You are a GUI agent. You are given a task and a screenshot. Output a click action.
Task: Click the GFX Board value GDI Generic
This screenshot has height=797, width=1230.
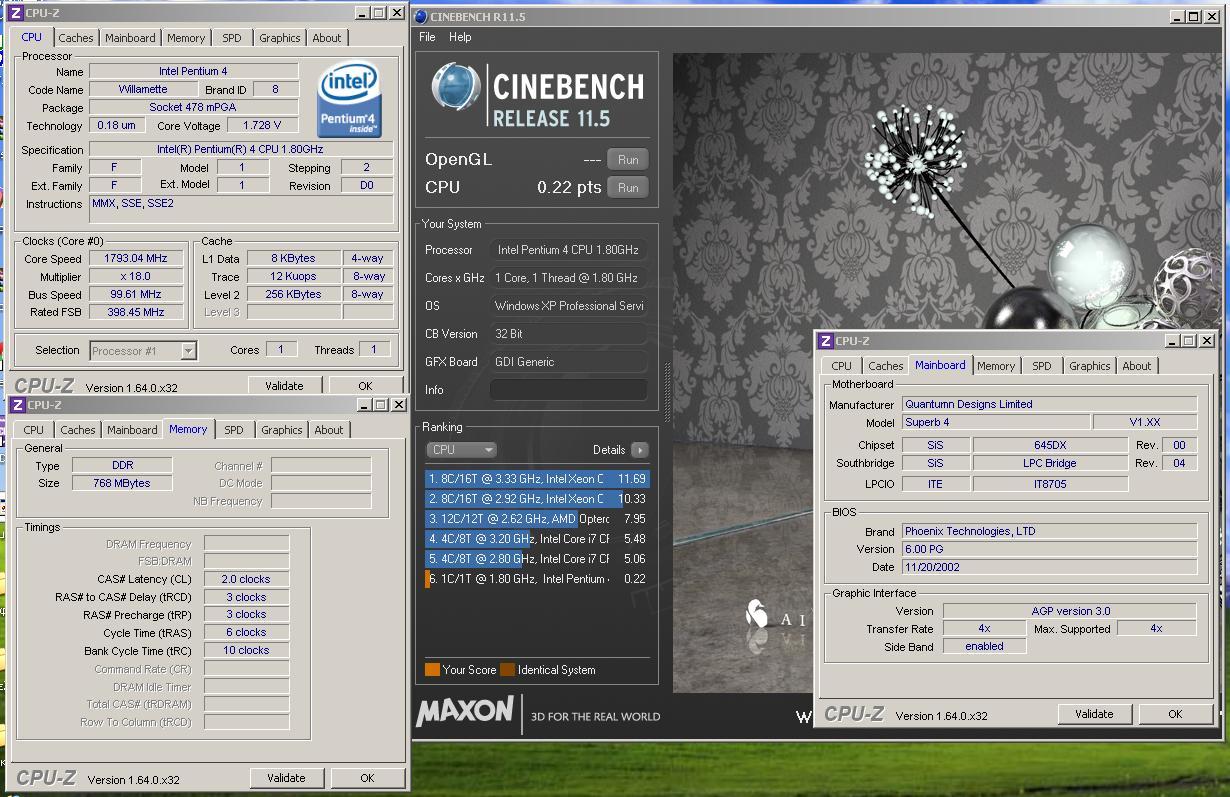coord(568,362)
